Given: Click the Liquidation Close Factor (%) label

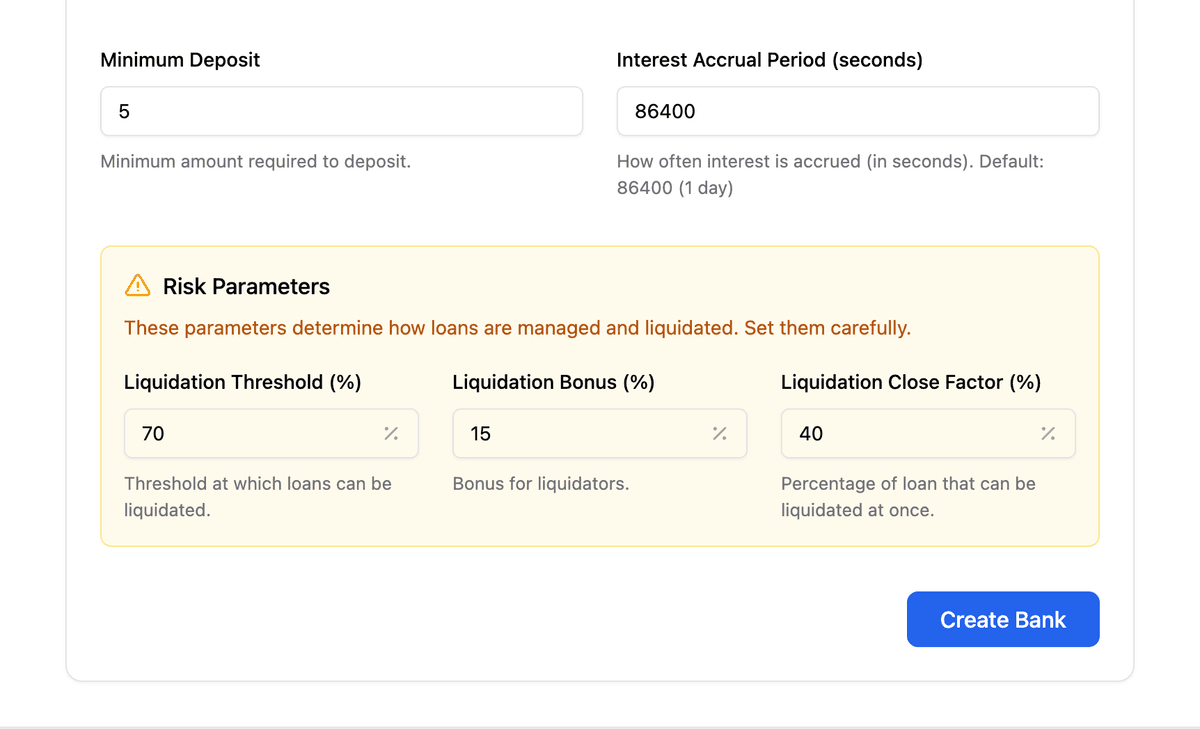Looking at the screenshot, I should pos(910,382).
